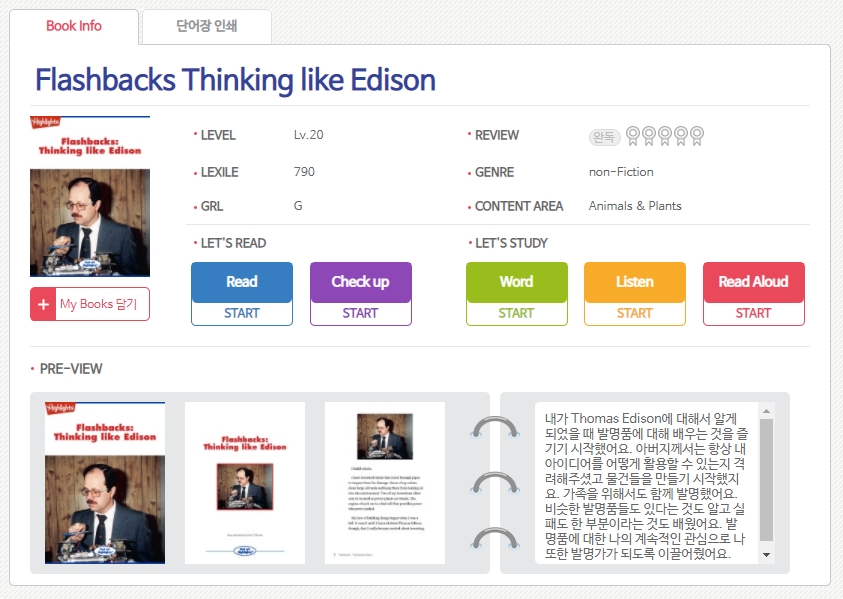Click the level value Lv.20

pyautogui.click(x=309, y=135)
